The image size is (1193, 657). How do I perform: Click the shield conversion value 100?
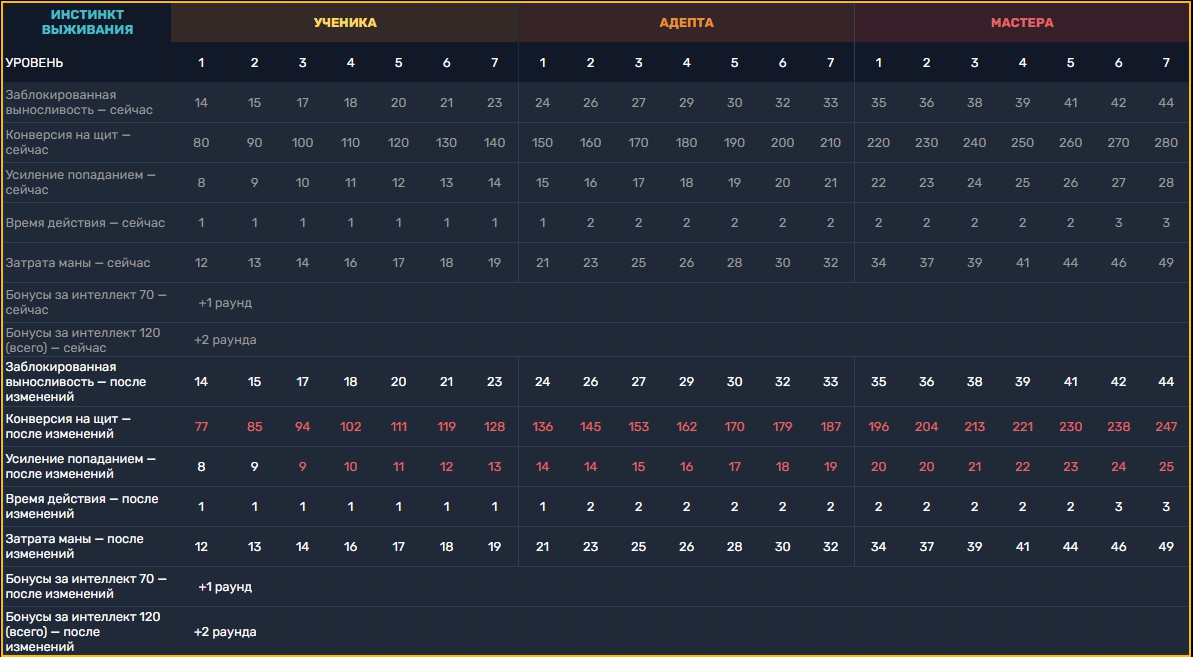[x=303, y=143]
